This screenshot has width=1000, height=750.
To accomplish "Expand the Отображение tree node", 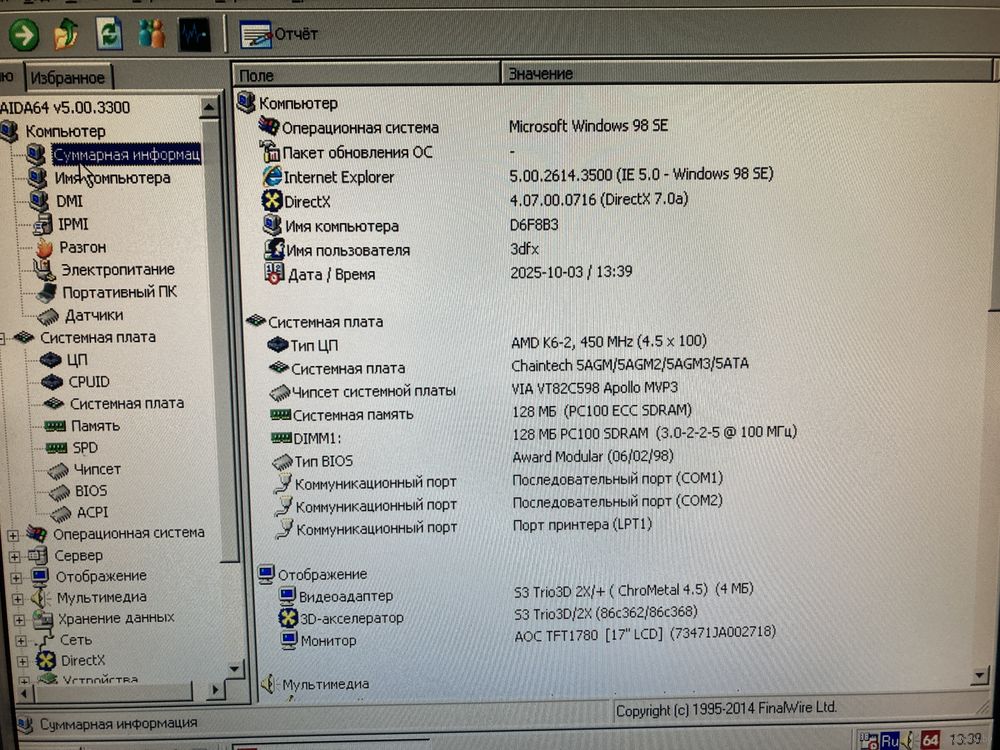I will coord(15,577).
